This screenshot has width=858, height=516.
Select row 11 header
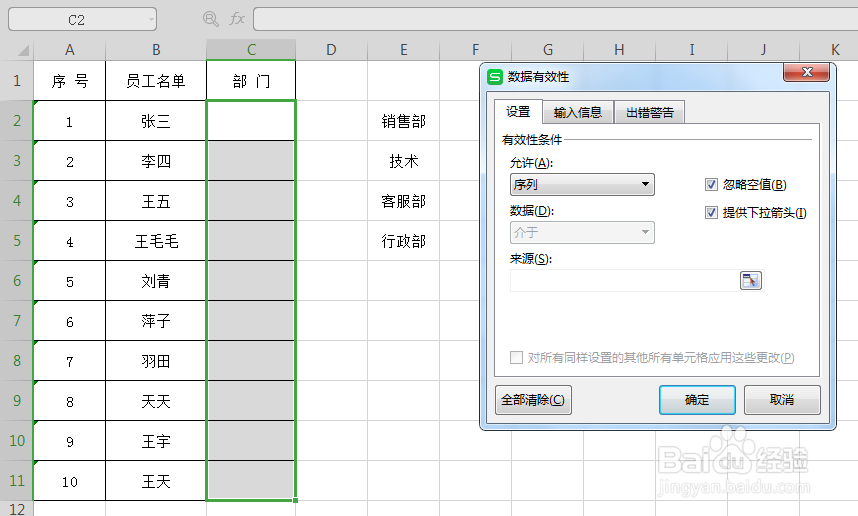[x=17, y=480]
